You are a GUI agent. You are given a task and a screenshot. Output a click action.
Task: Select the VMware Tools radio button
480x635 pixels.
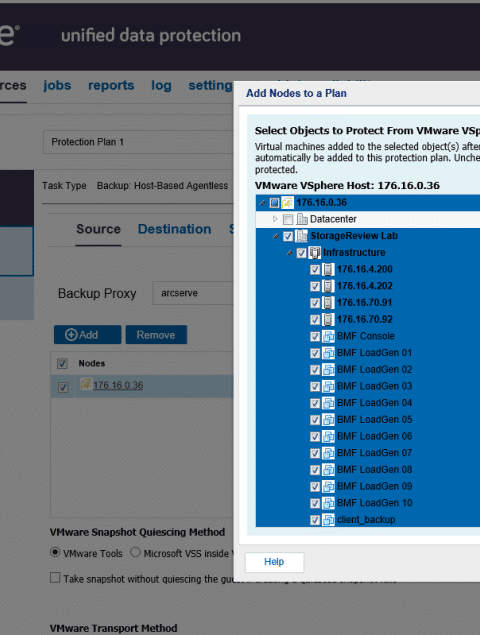[x=55, y=552]
